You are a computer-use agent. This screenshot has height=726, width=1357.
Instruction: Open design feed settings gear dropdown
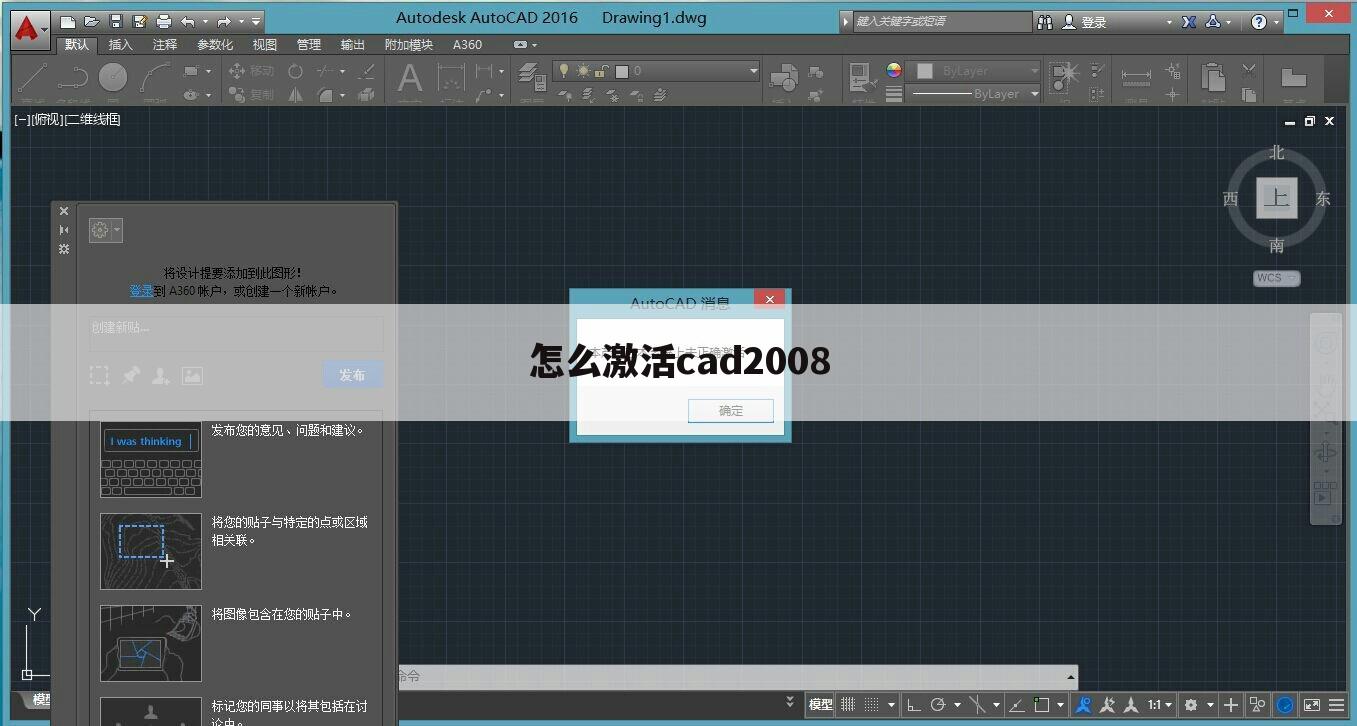(105, 230)
